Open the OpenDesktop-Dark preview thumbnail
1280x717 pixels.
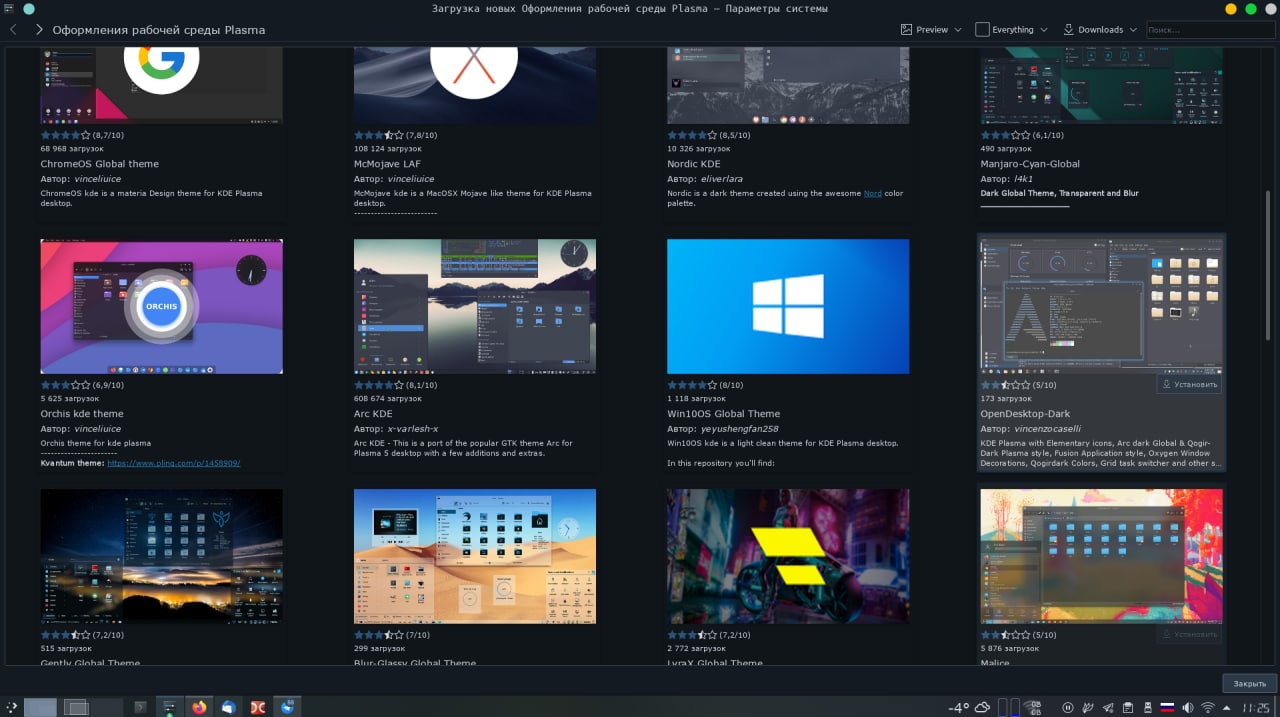pos(1101,306)
